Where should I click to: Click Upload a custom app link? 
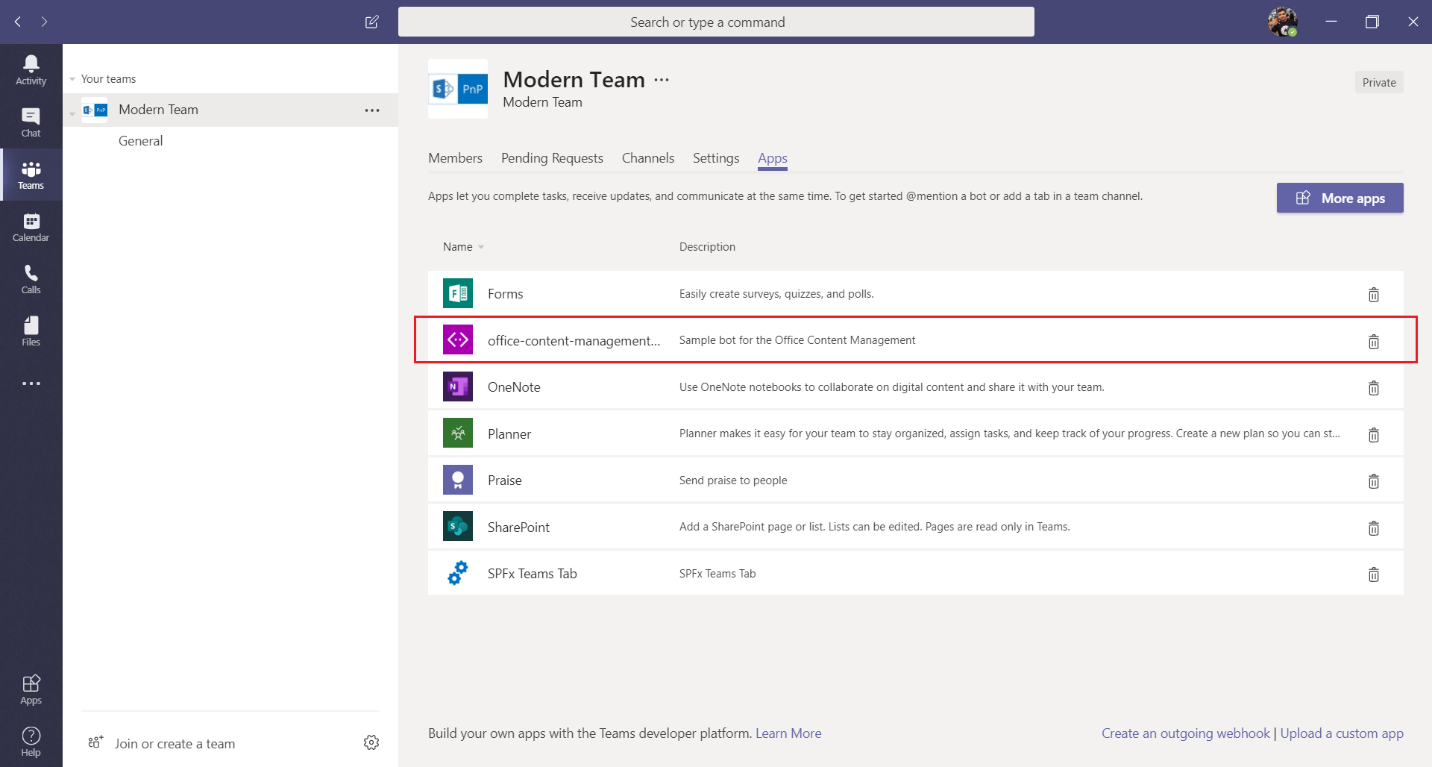coord(1342,733)
